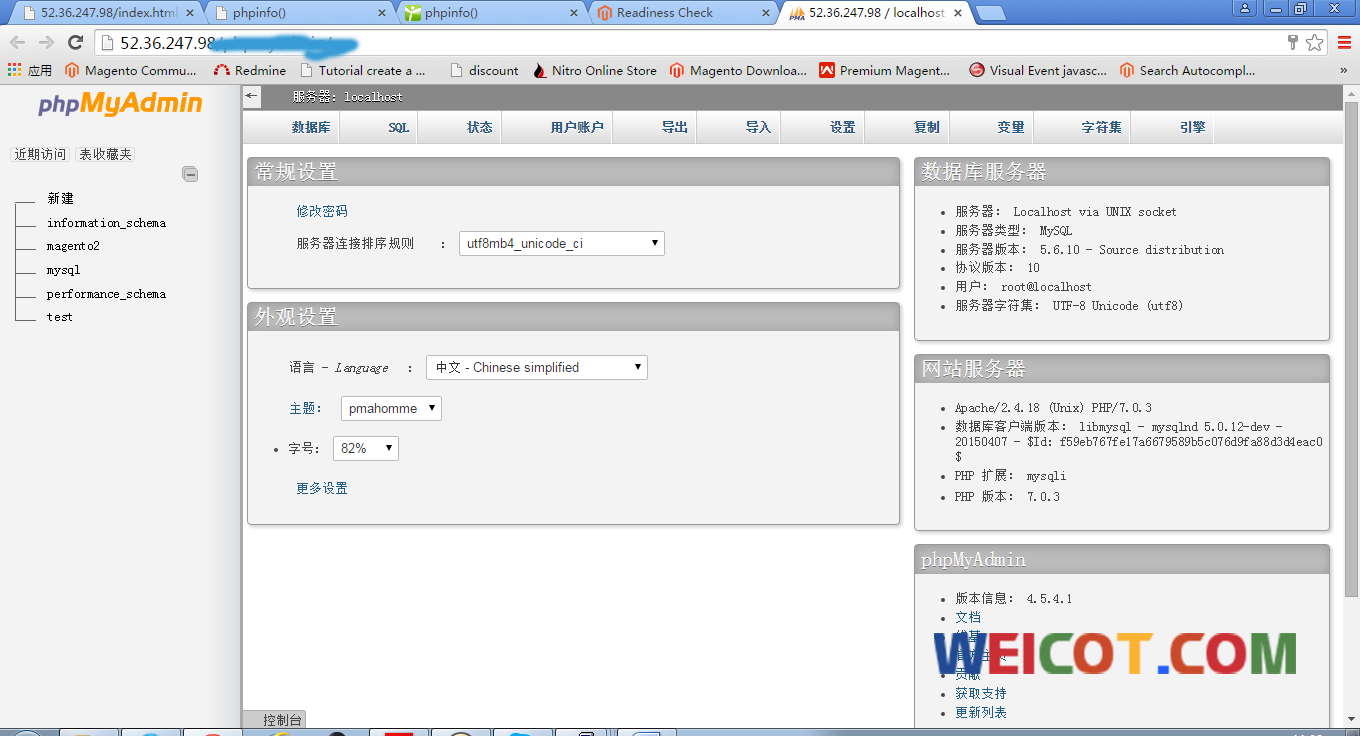Open the Nitro Online Store bookmark
The width and height of the screenshot is (1360, 736).
point(595,71)
